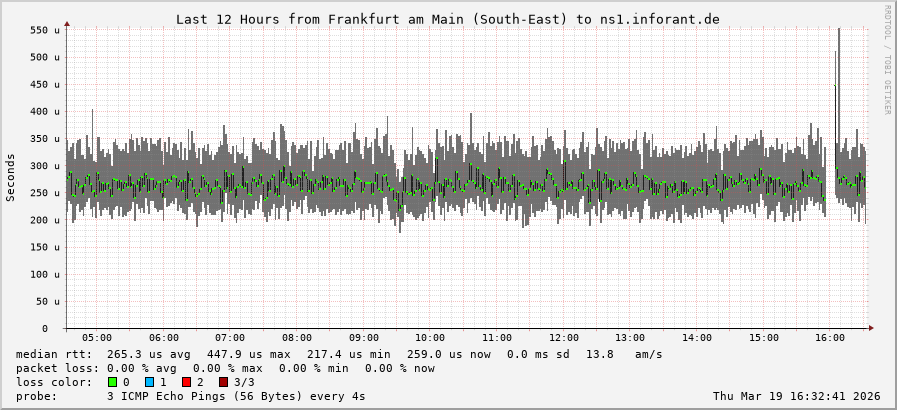This screenshot has width=897, height=410.
Task: Click the 550 u y-axis label
Action: (43, 31)
